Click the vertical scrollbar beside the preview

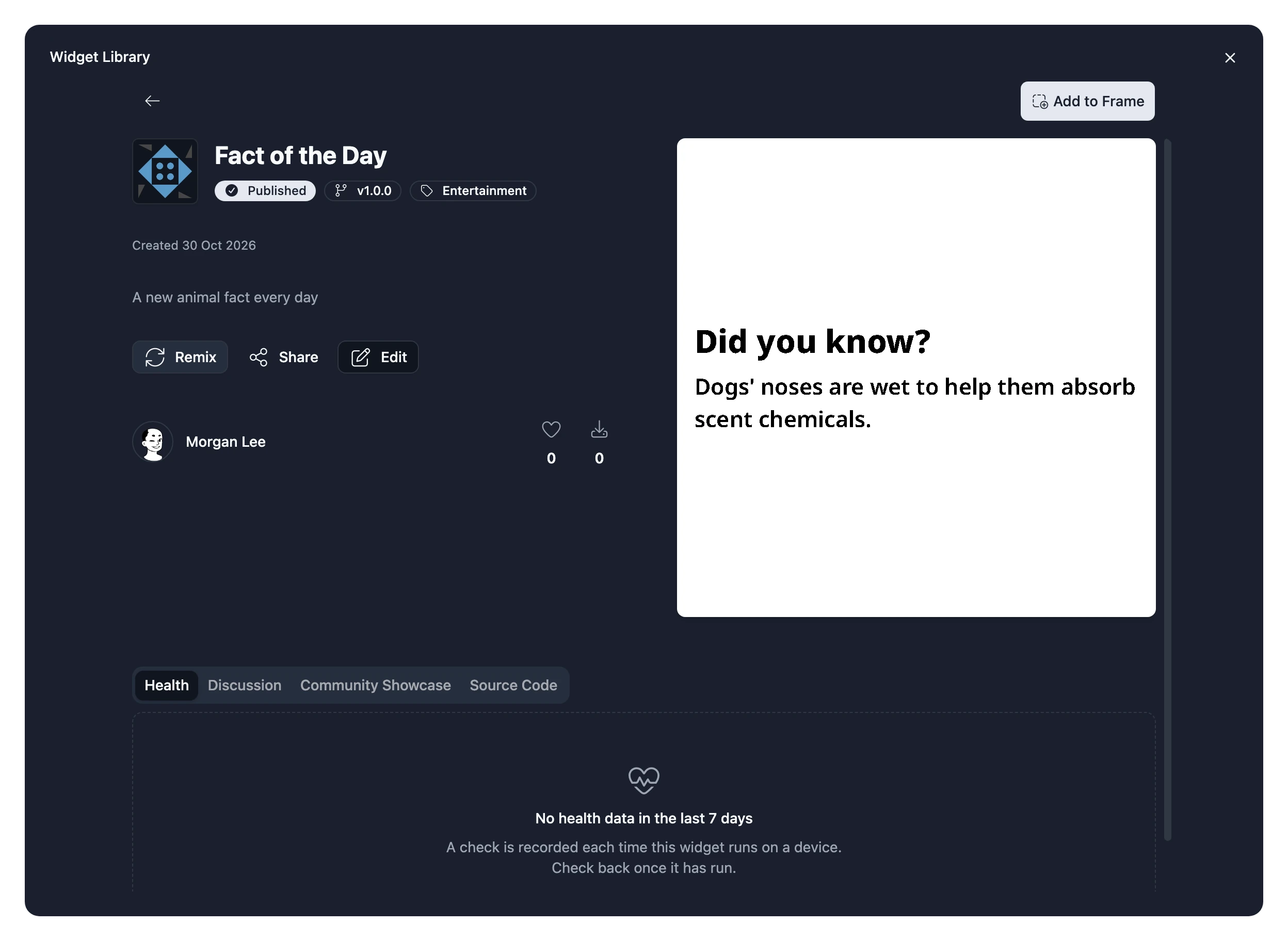1167,490
